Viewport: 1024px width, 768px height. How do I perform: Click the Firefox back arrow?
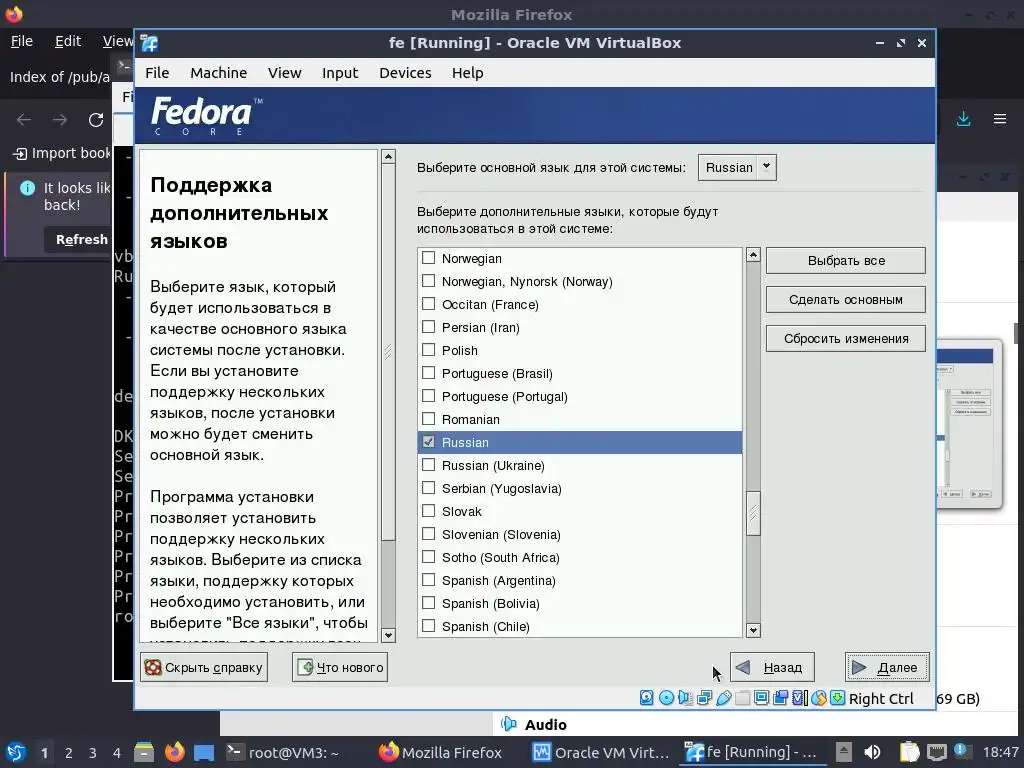(24, 120)
